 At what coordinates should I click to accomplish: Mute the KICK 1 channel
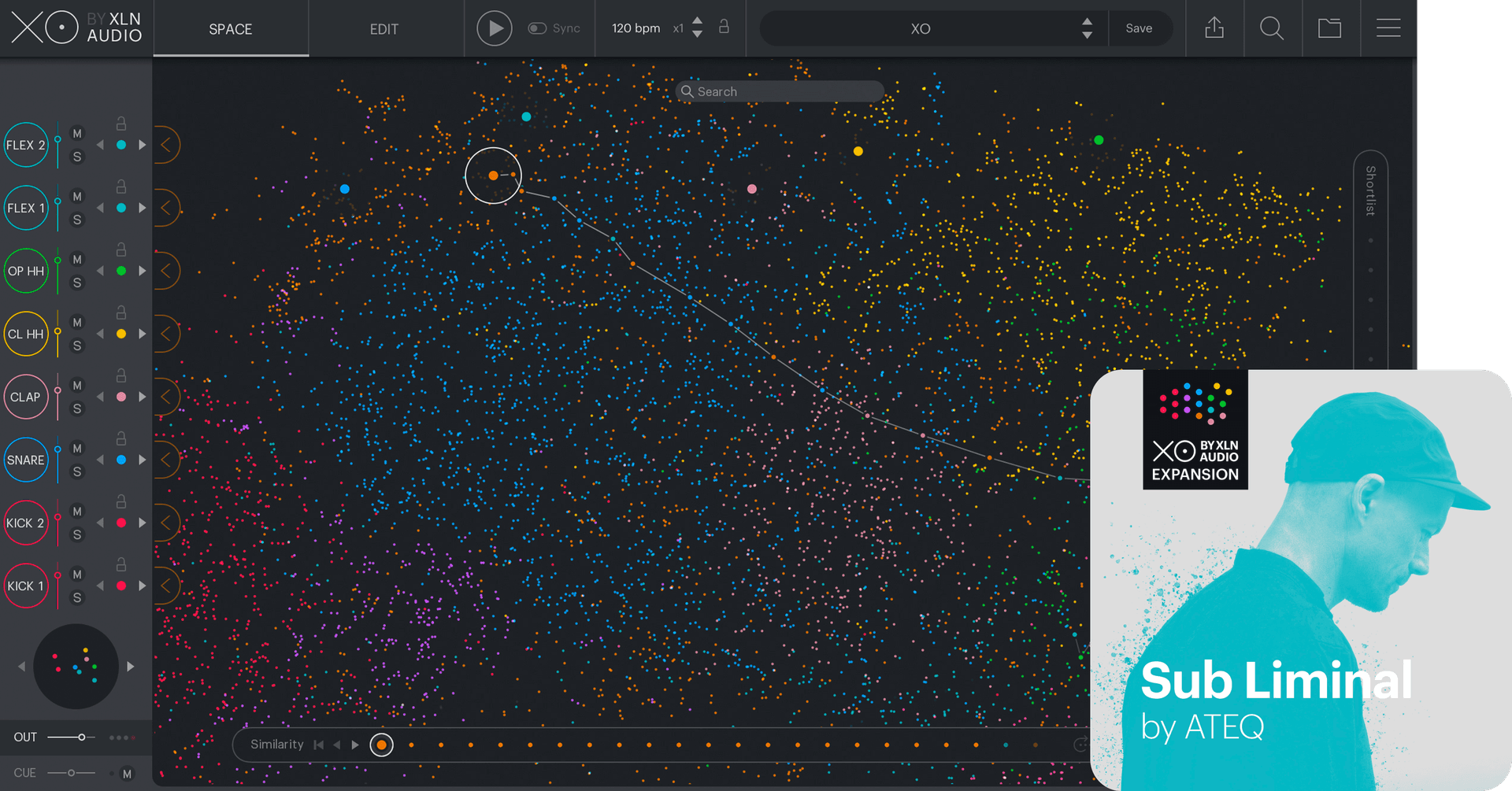(77, 575)
